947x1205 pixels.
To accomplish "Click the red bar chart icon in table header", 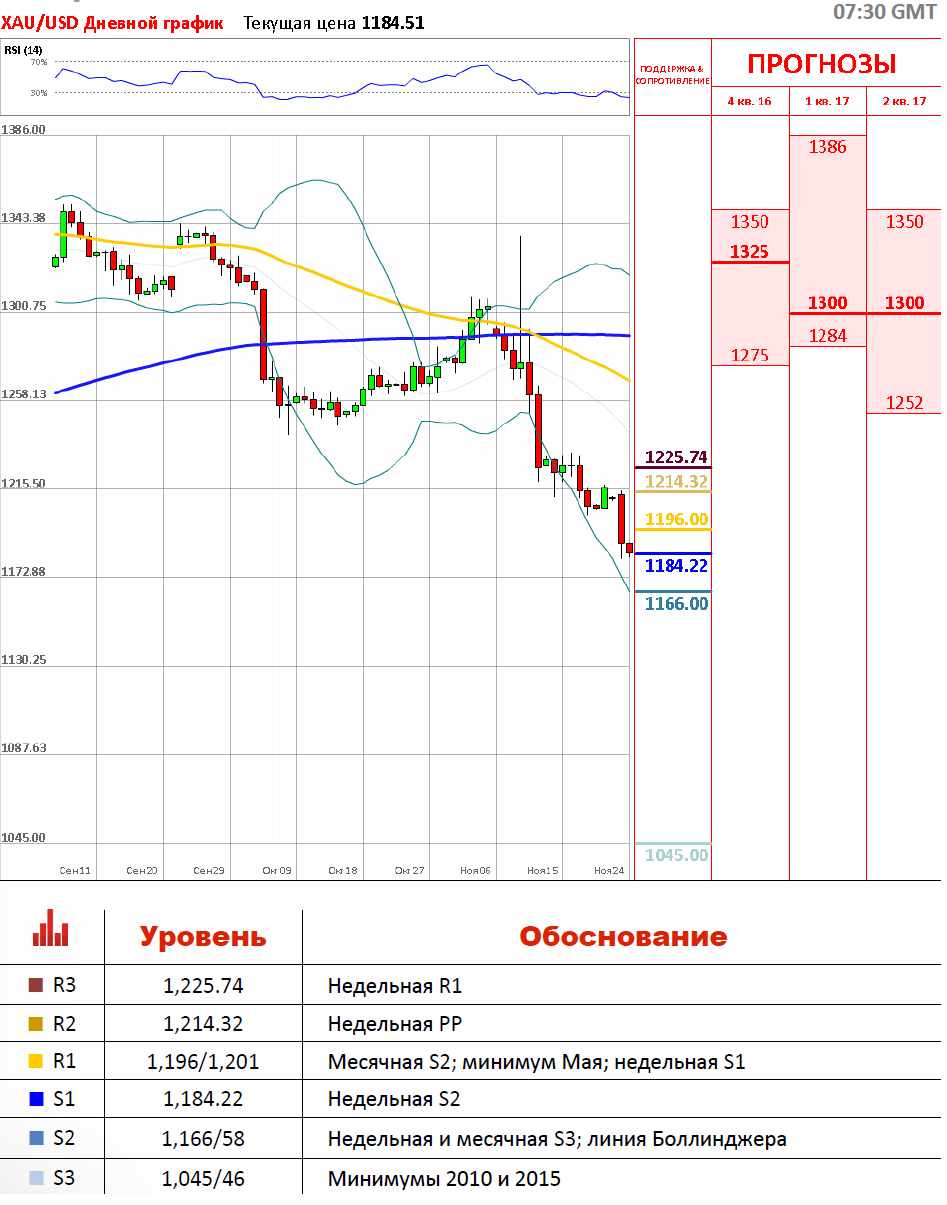I will [50, 928].
